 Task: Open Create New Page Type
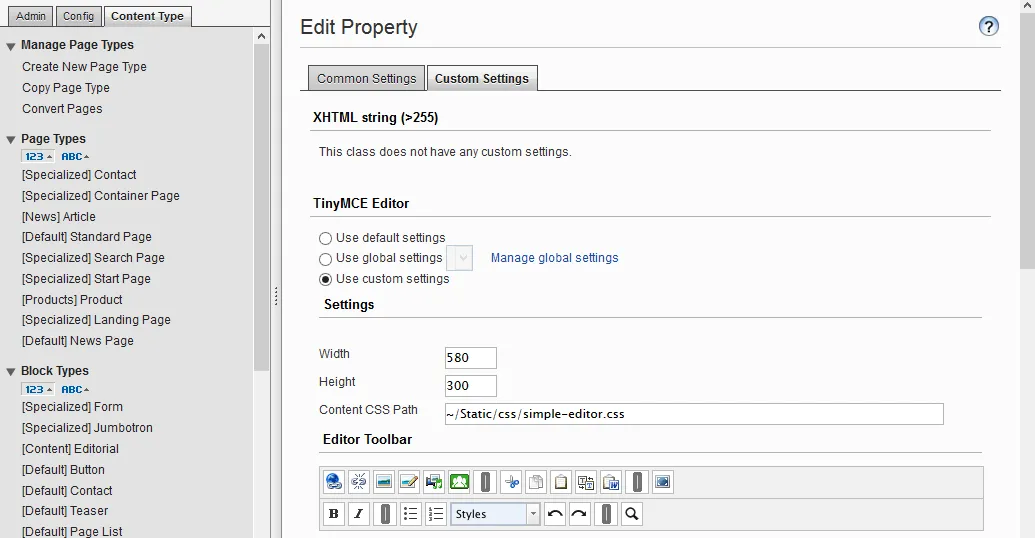[84, 67]
